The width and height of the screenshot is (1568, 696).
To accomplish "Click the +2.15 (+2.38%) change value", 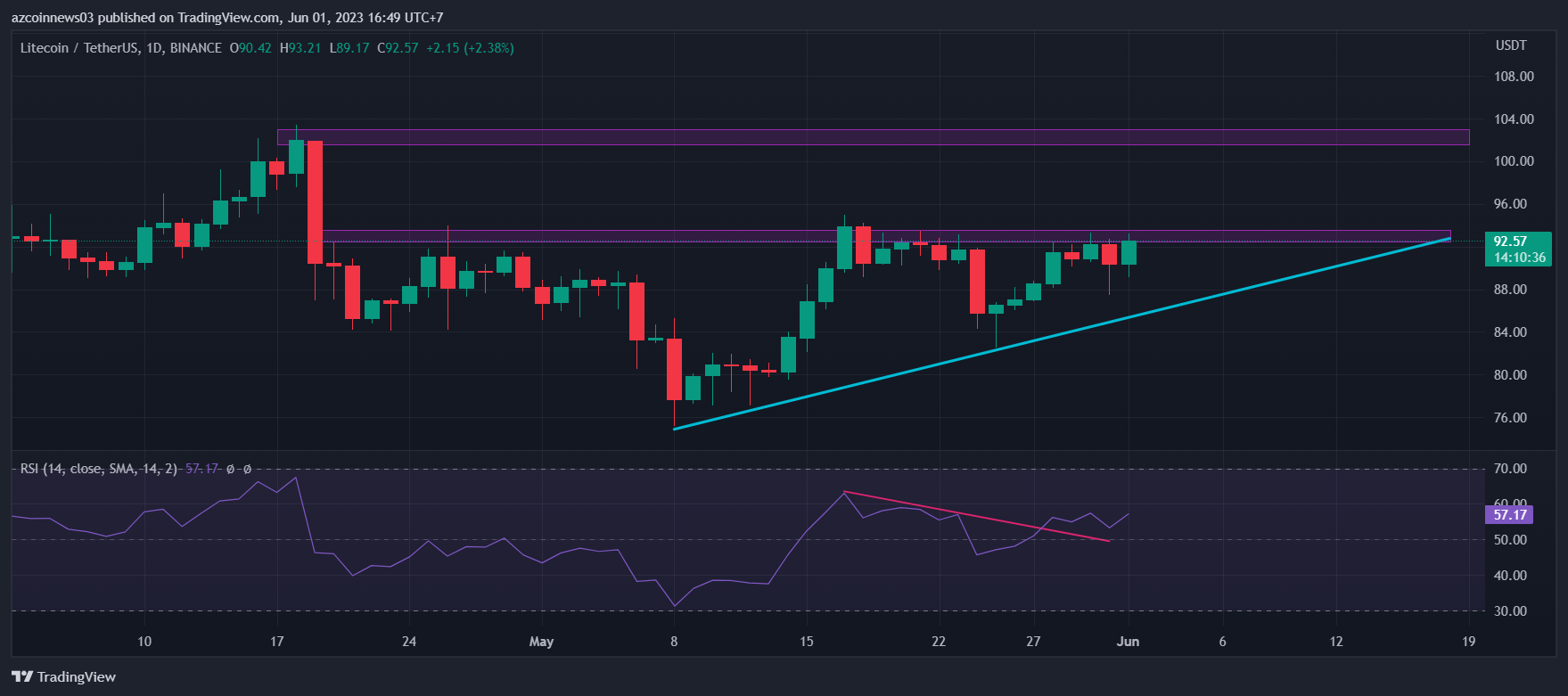I will tap(470, 48).
